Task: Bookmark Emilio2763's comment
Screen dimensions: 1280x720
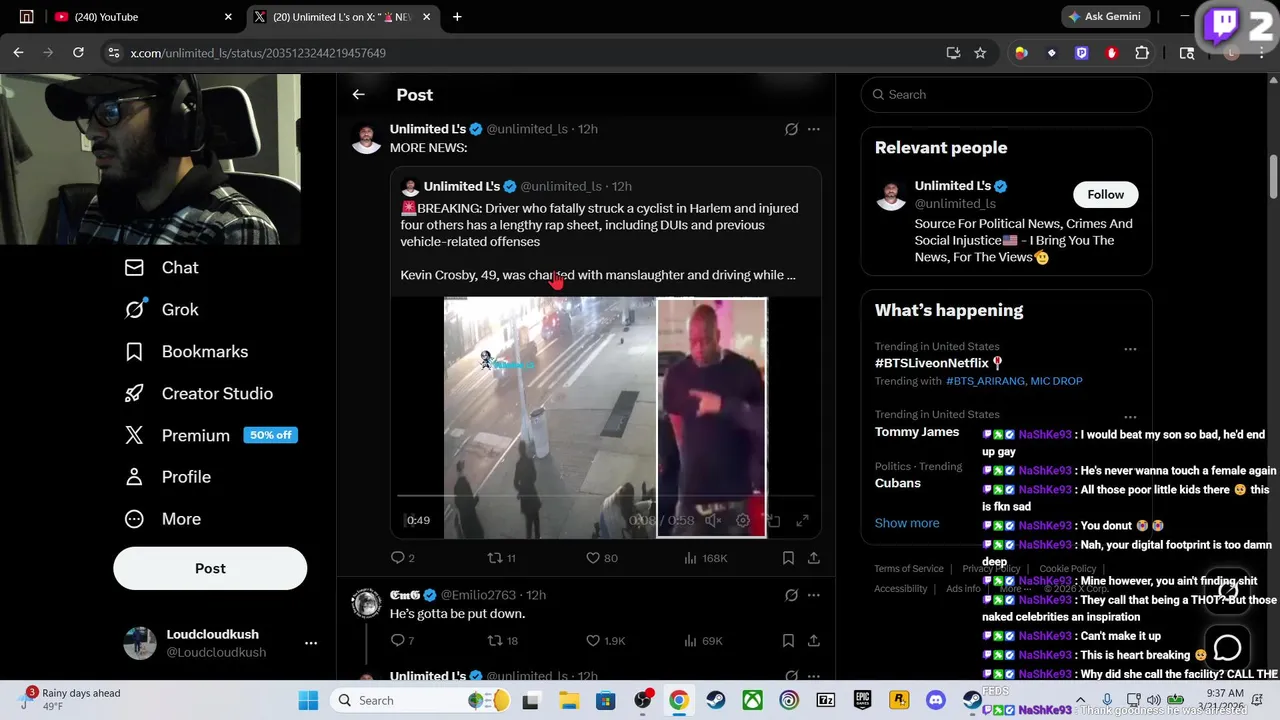Action: [x=788, y=640]
